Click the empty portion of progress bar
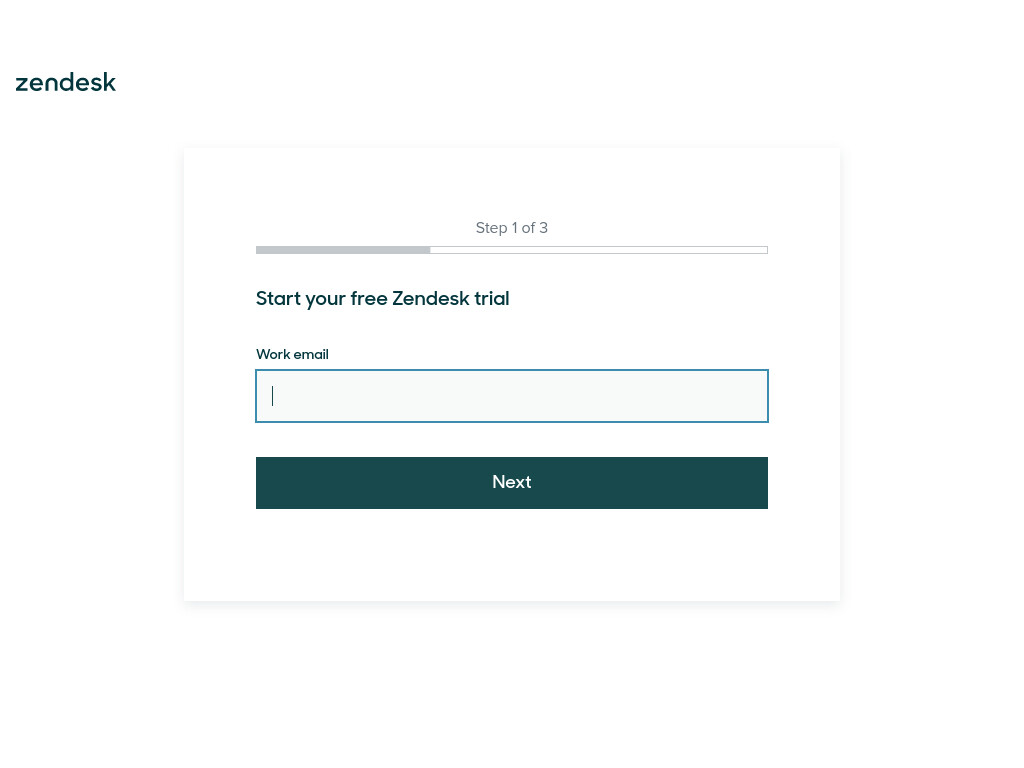Screen dimensions: 1024x768 pos(599,249)
